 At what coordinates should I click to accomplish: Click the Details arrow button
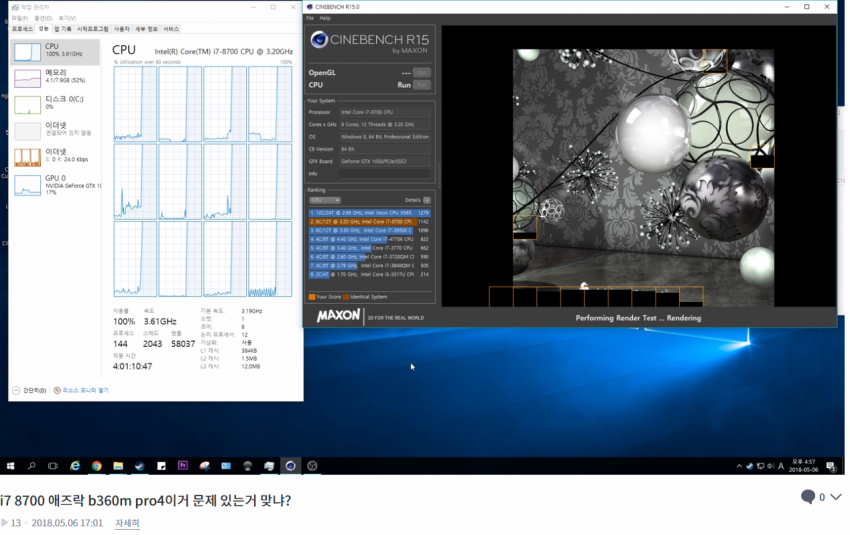click(427, 200)
